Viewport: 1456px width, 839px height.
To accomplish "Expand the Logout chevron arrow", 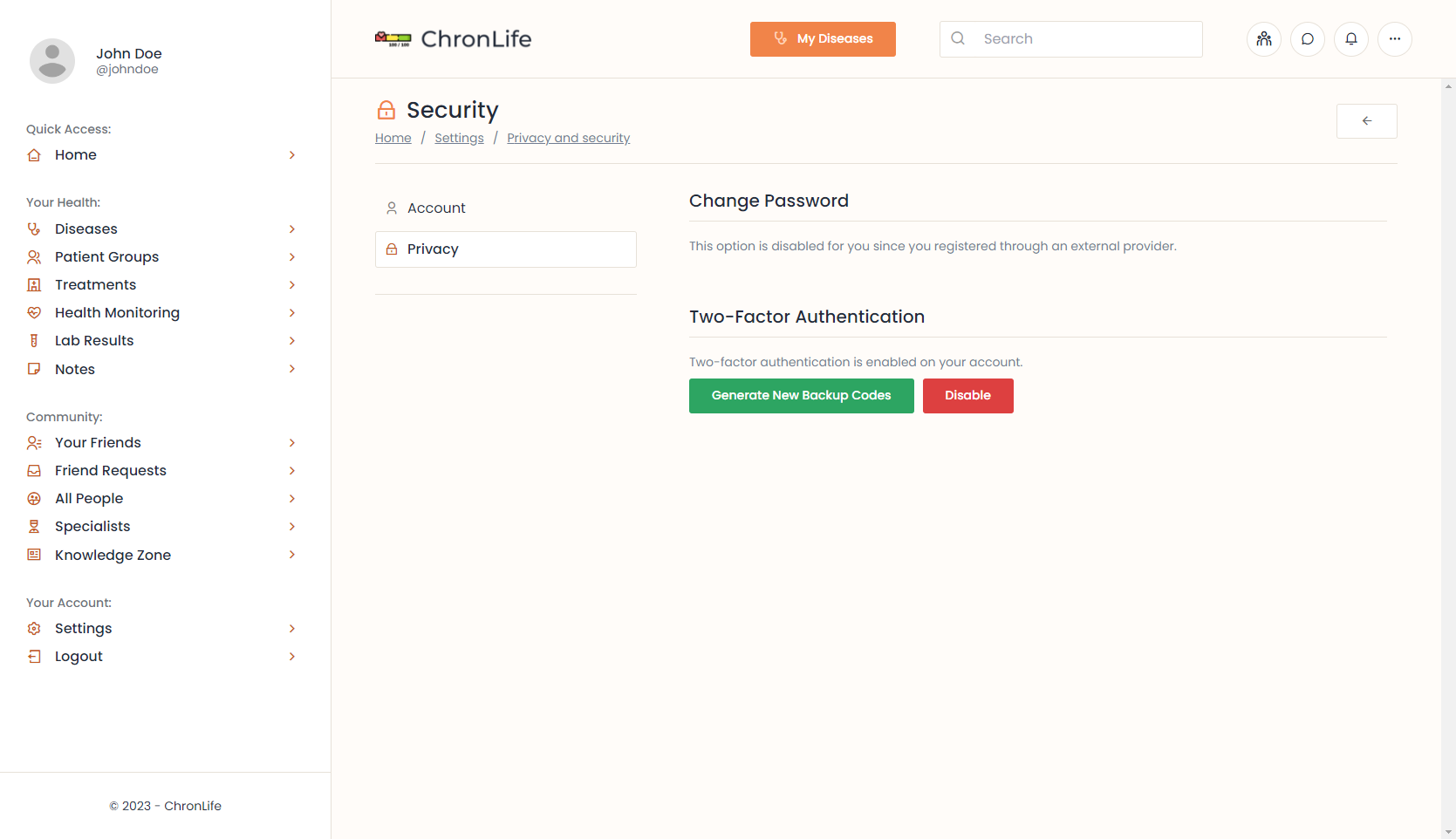I will click(292, 657).
